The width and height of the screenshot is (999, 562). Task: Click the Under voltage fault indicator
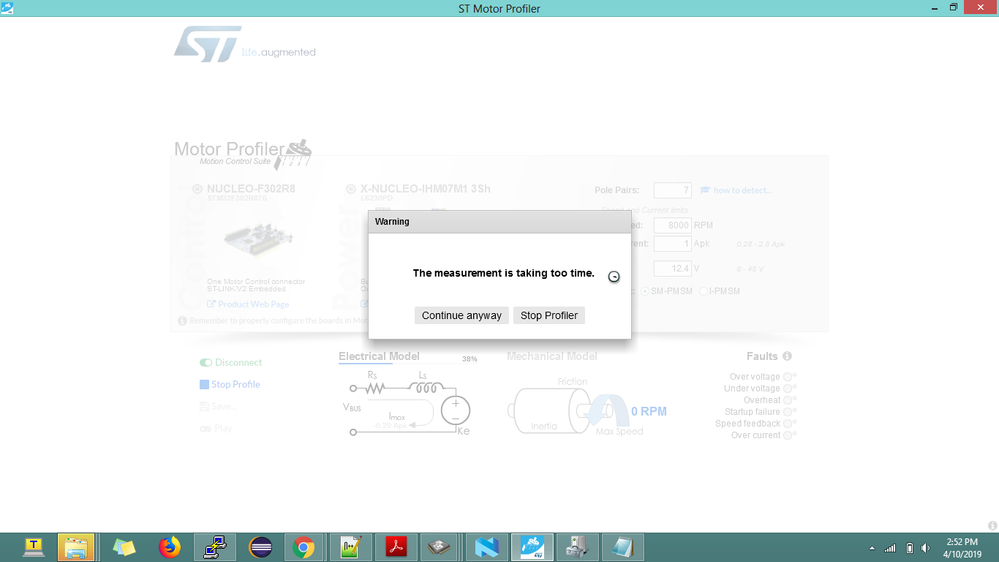(788, 389)
